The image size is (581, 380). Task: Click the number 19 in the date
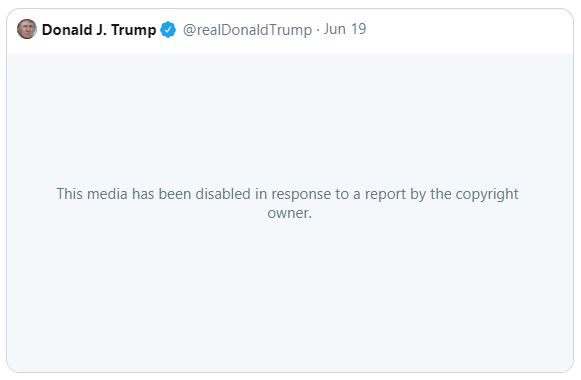pos(358,29)
